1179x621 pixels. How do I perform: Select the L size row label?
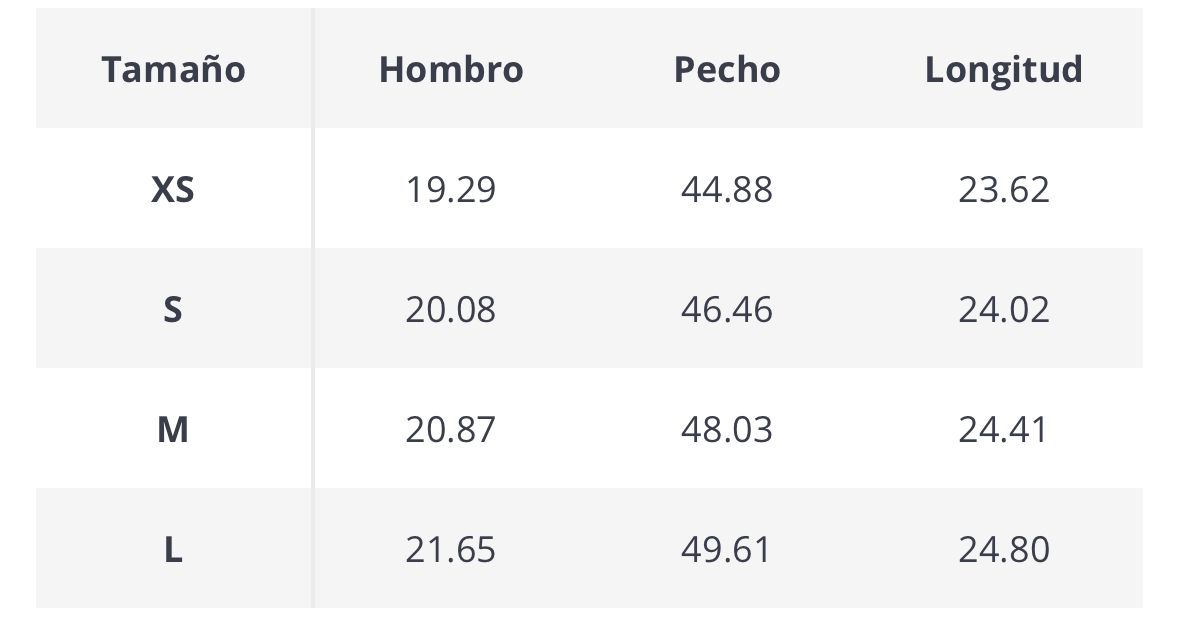point(173,550)
